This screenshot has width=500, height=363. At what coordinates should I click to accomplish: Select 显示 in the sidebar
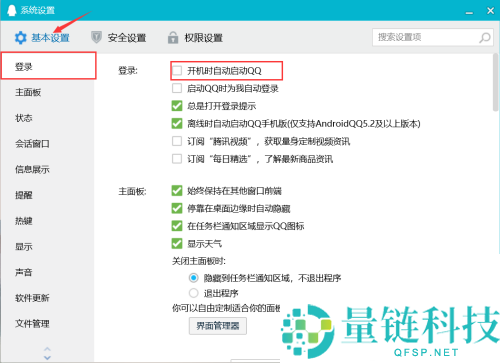point(47,247)
